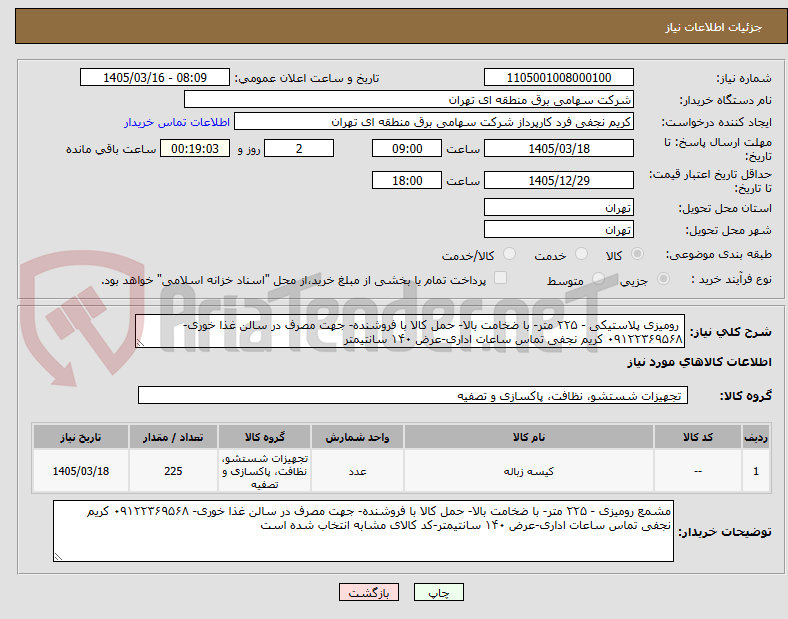The image size is (788, 619).
Task: Click the response deadline date 1405/03/18 field
Action: tap(558, 148)
